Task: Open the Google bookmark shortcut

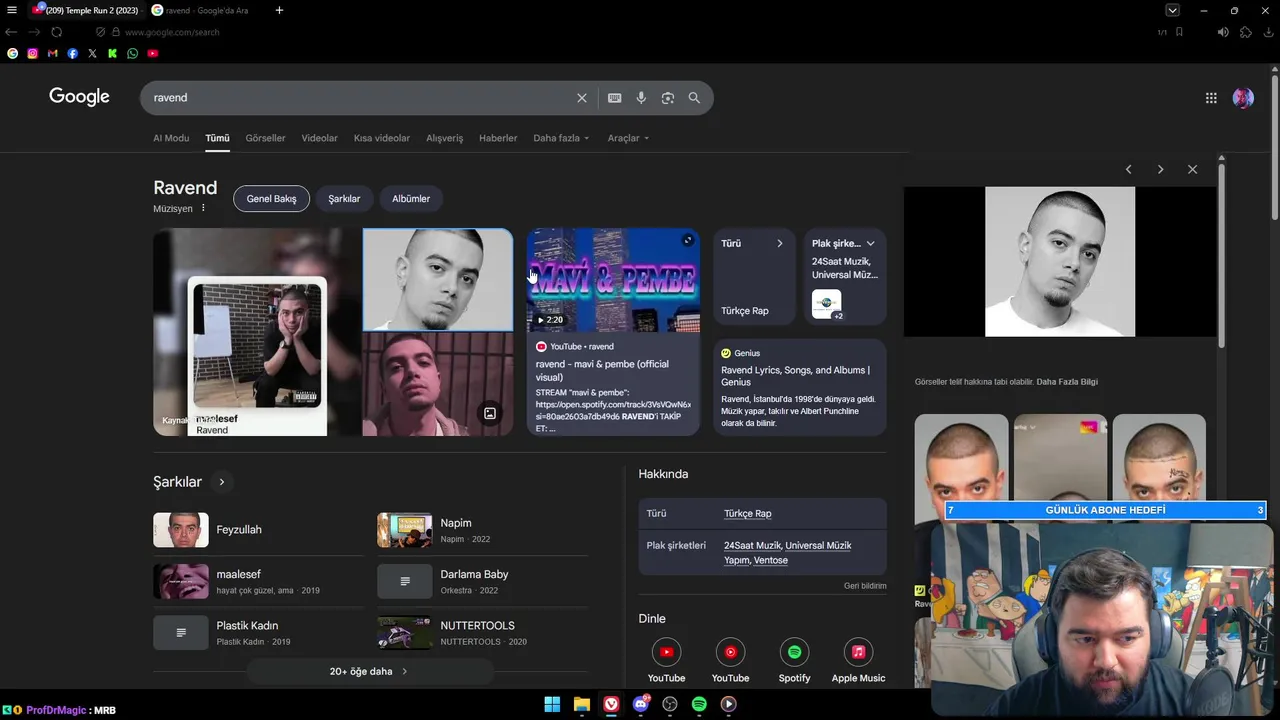Action: pyautogui.click(x=12, y=53)
